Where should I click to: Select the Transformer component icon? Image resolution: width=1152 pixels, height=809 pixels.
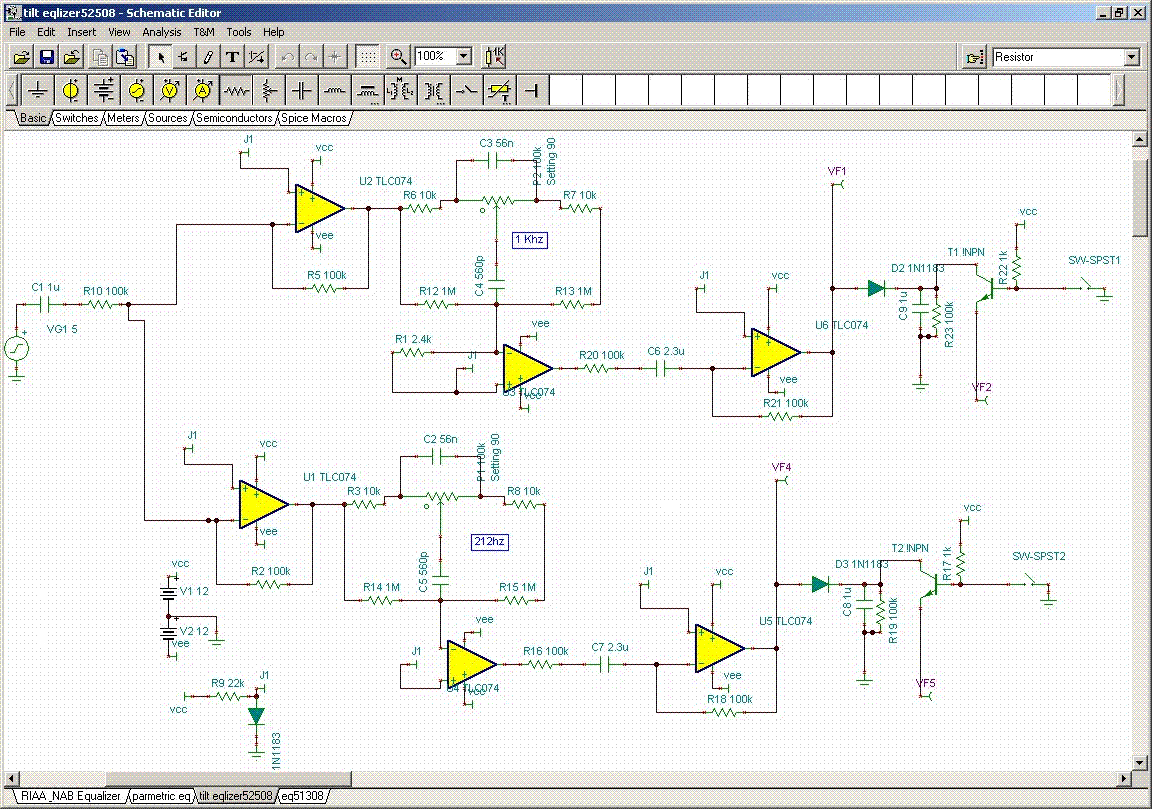tap(434, 90)
